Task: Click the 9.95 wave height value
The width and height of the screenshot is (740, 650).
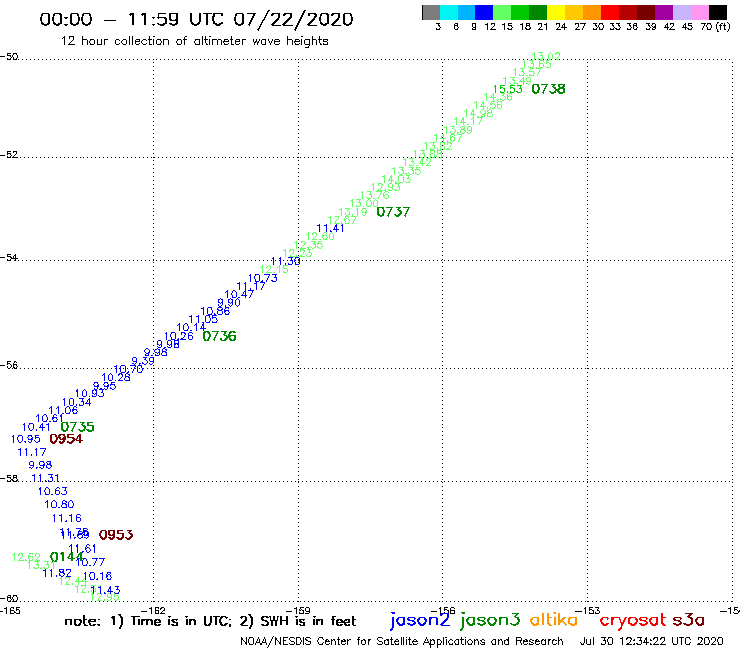Action: (104, 386)
